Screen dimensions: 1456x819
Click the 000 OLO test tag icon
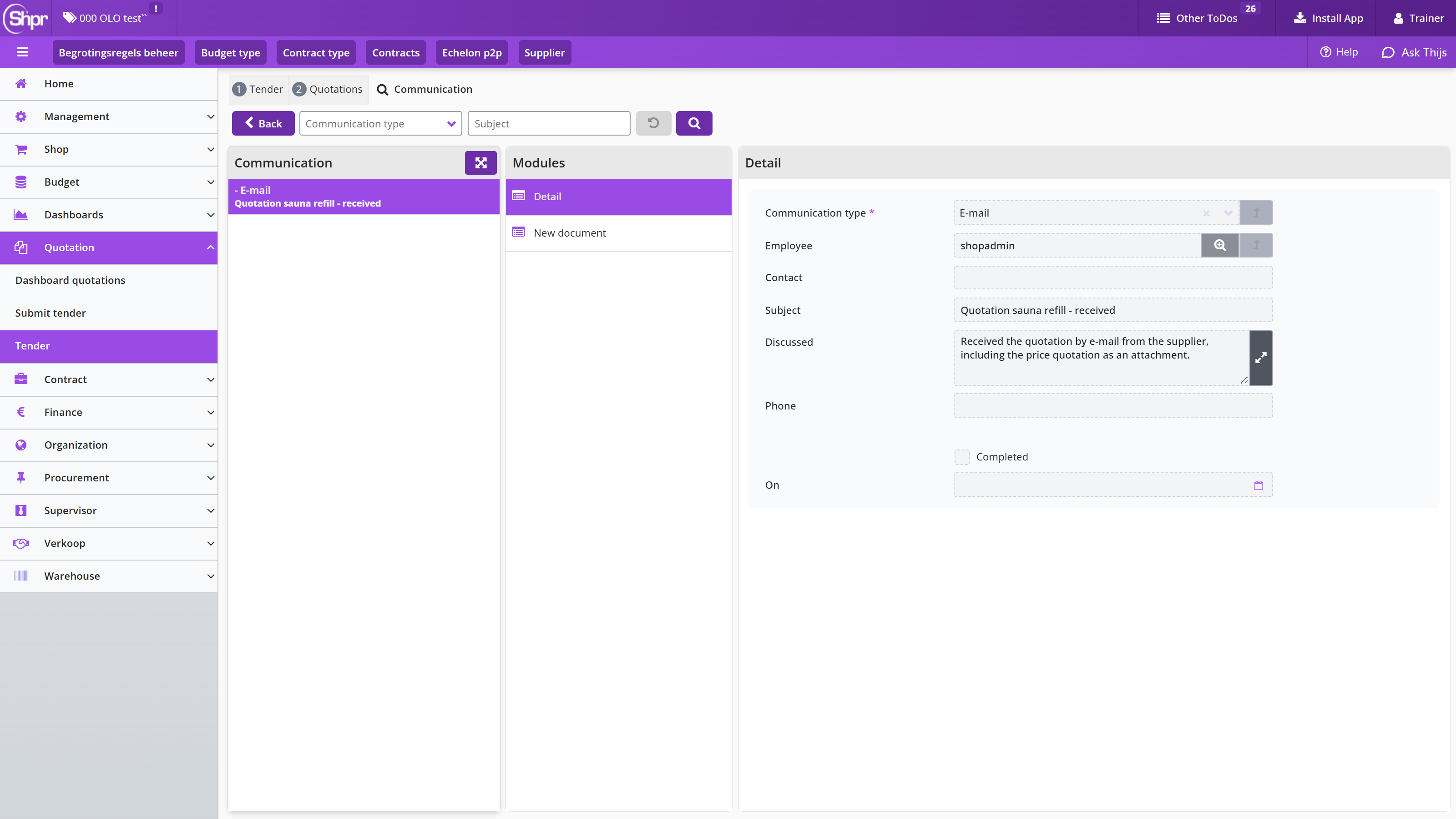tap(69, 18)
